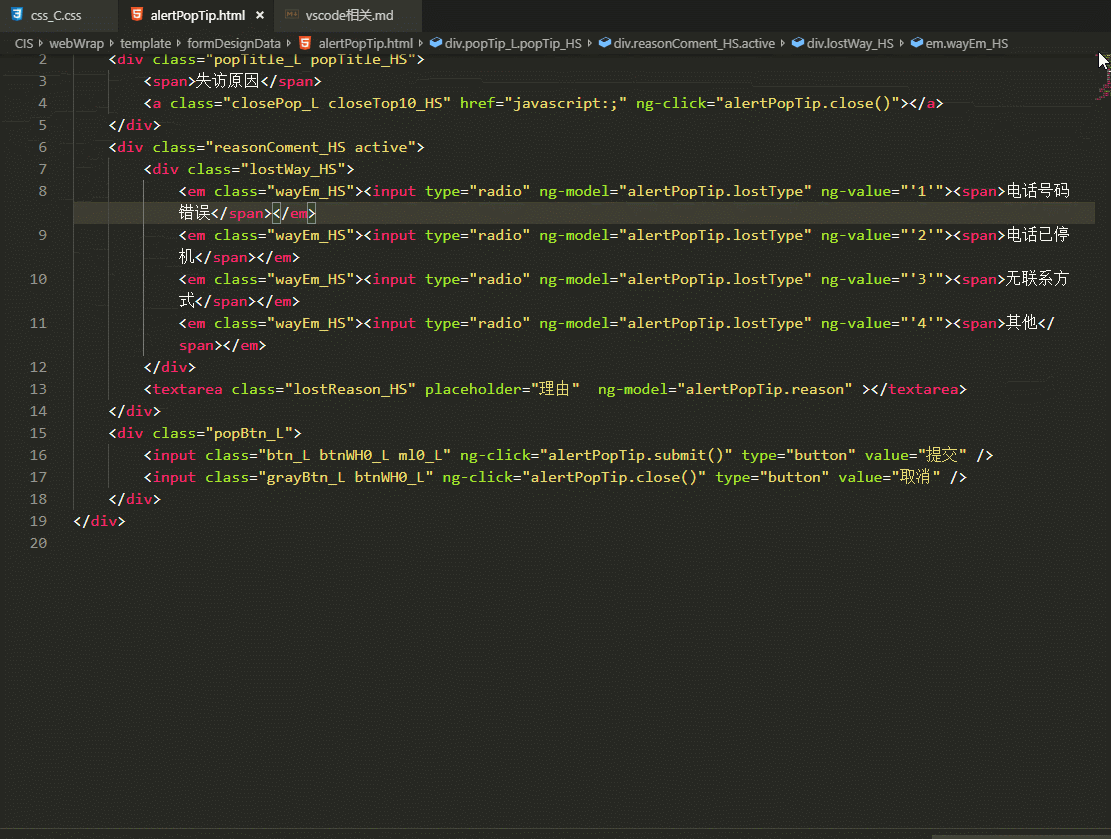Click cube icon before div.reasonComent_HS.active breadcrumb

[605, 43]
